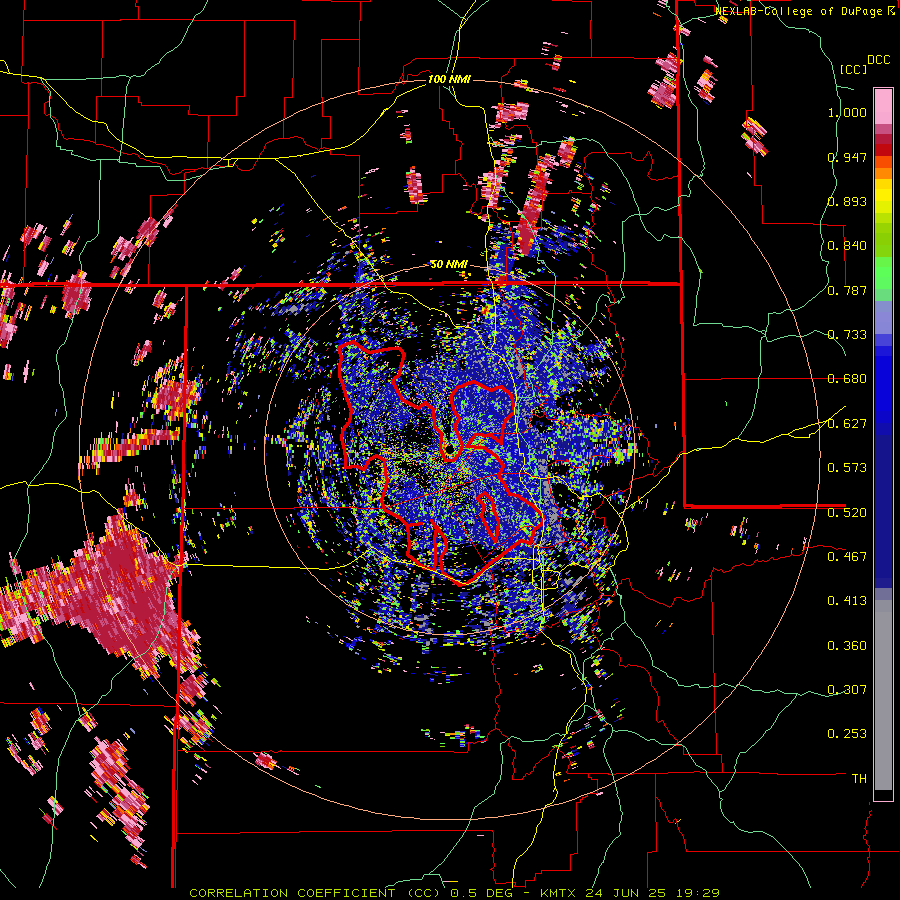
Task: Select the 0.360 scale value
Action: coord(847,646)
